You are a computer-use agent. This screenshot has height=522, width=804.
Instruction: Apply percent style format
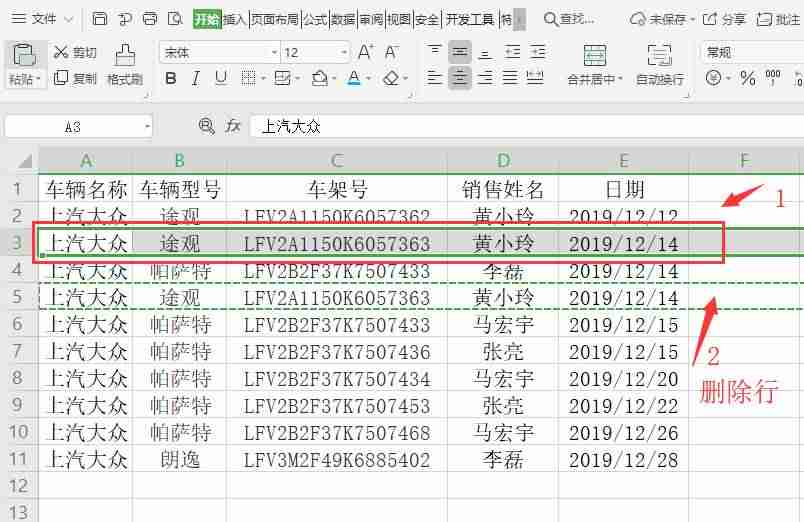[x=748, y=78]
